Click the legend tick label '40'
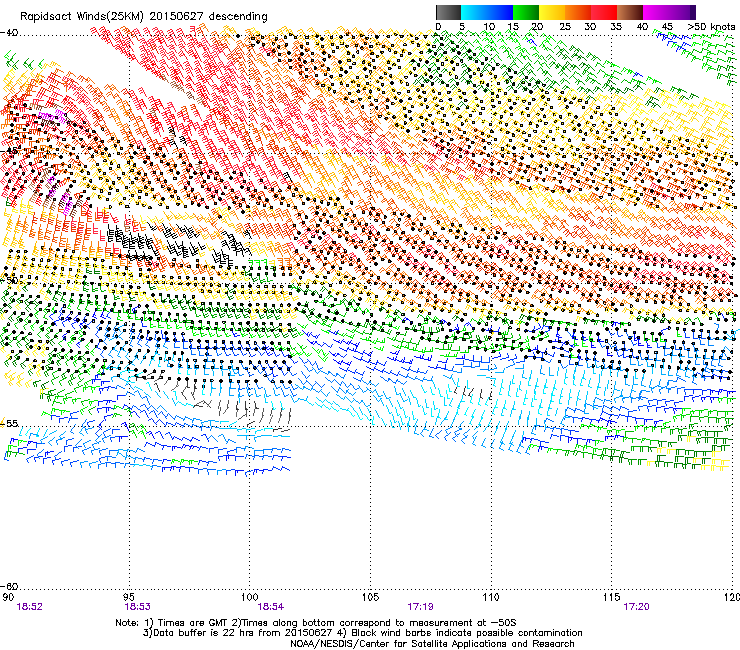Image resolution: width=740 pixels, height=650 pixels. [x=642, y=26]
